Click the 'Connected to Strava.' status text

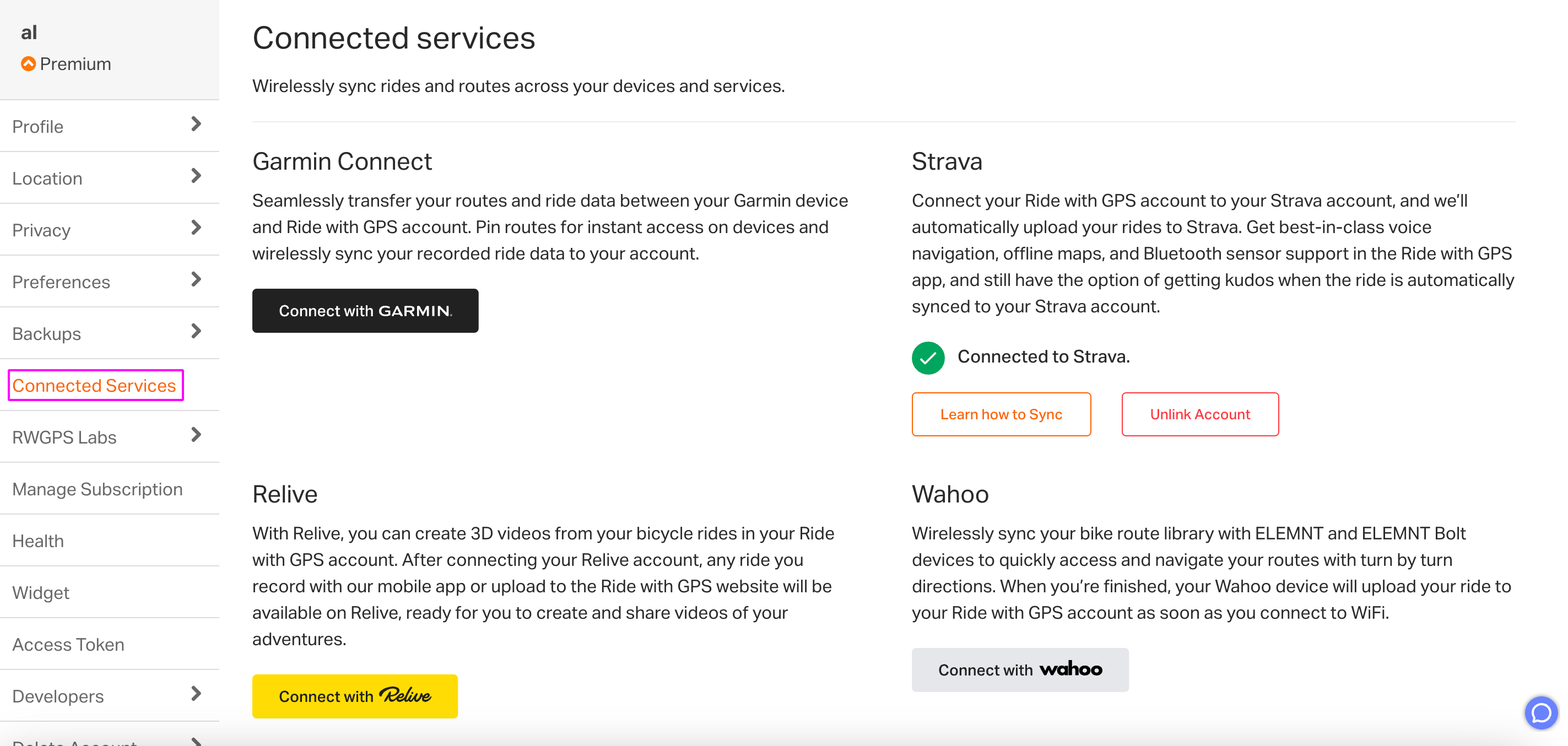point(1043,356)
